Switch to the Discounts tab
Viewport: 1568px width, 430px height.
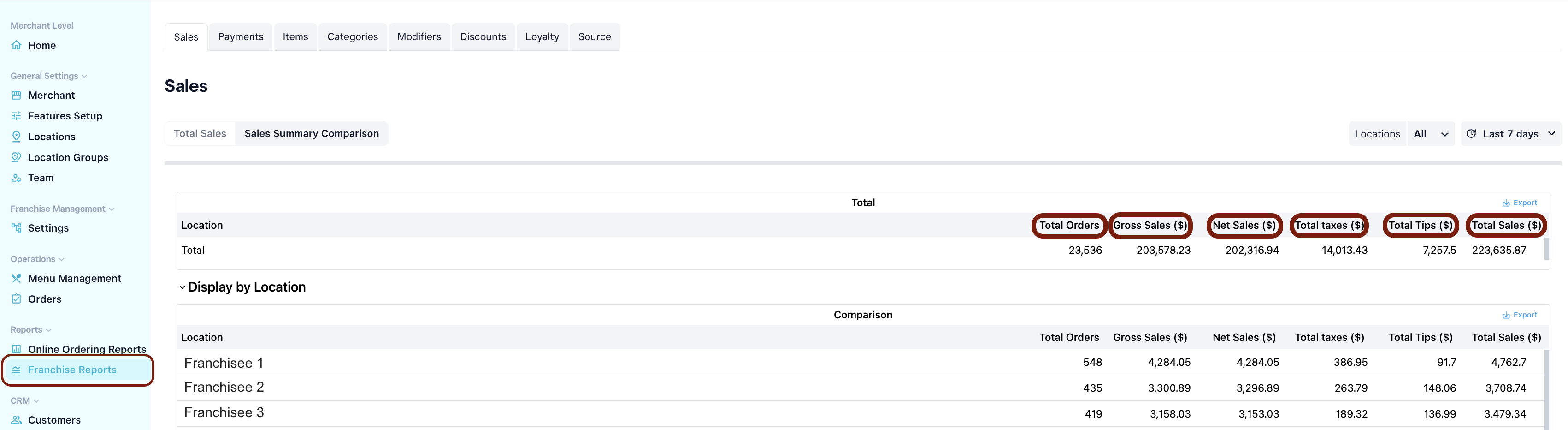click(483, 36)
